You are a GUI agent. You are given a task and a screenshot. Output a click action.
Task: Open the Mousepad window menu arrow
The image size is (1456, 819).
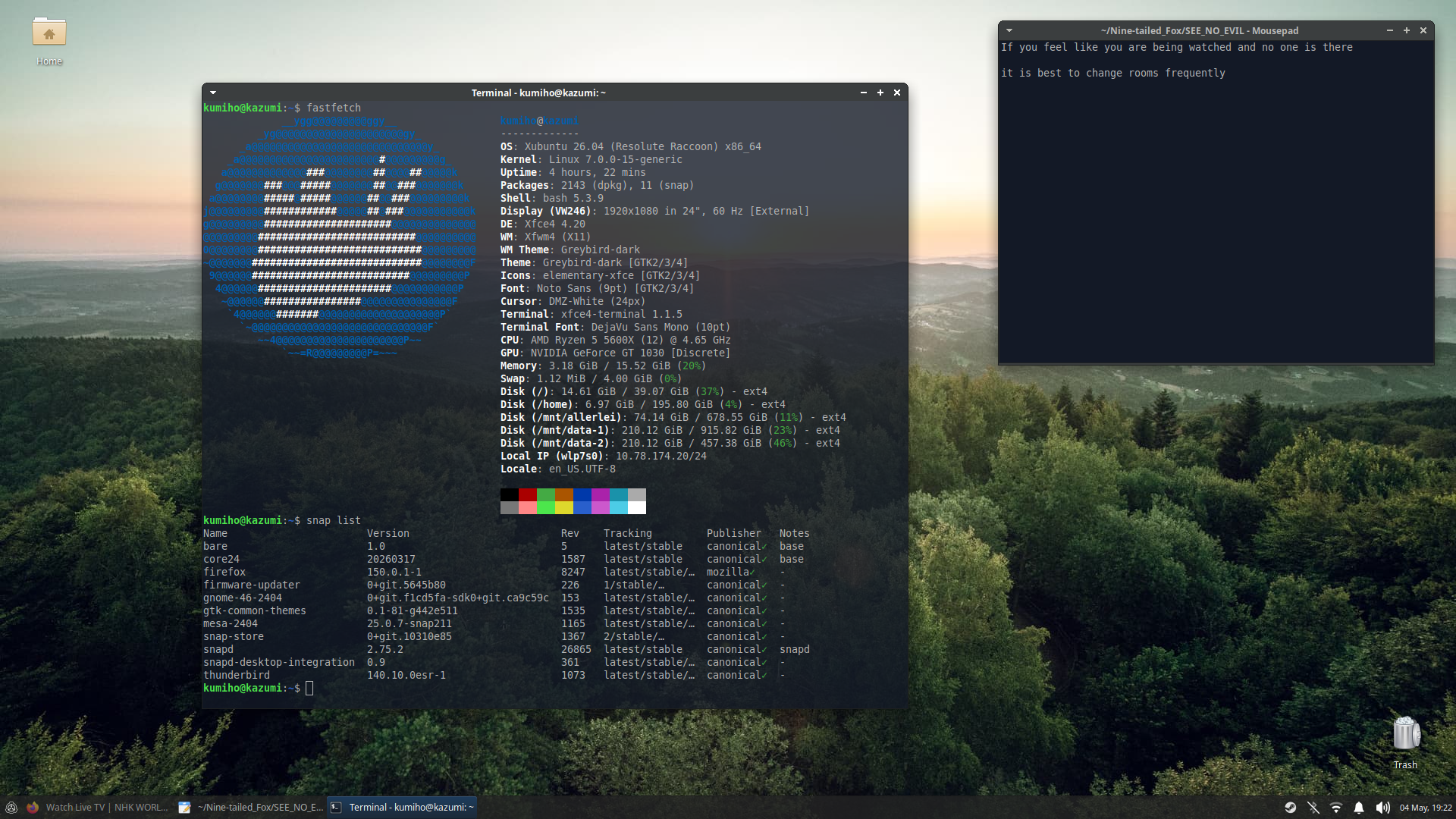[1009, 30]
